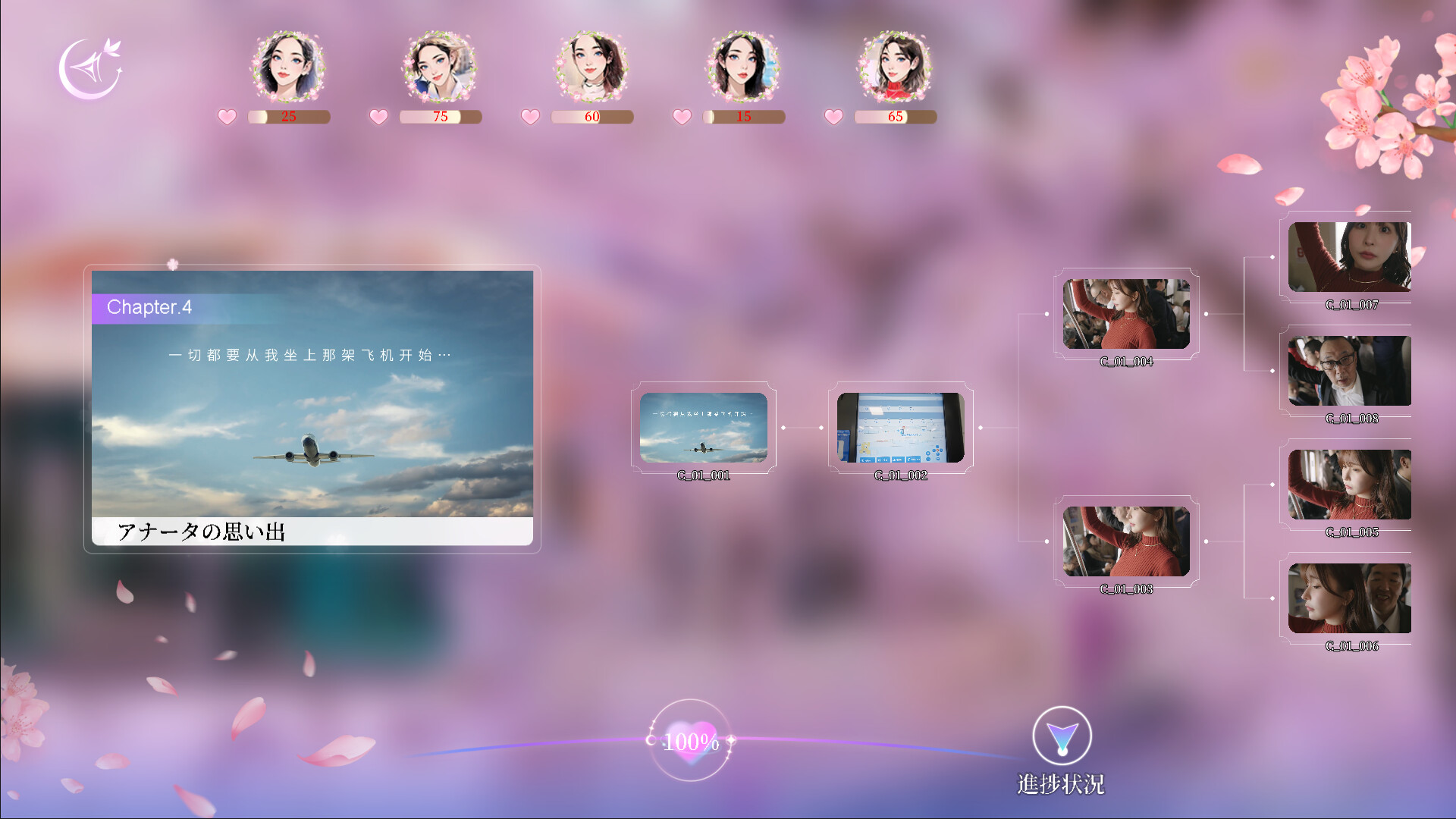Click the heart icon beside the 25 affection bar
The width and height of the screenshot is (1456, 819).
(x=227, y=117)
